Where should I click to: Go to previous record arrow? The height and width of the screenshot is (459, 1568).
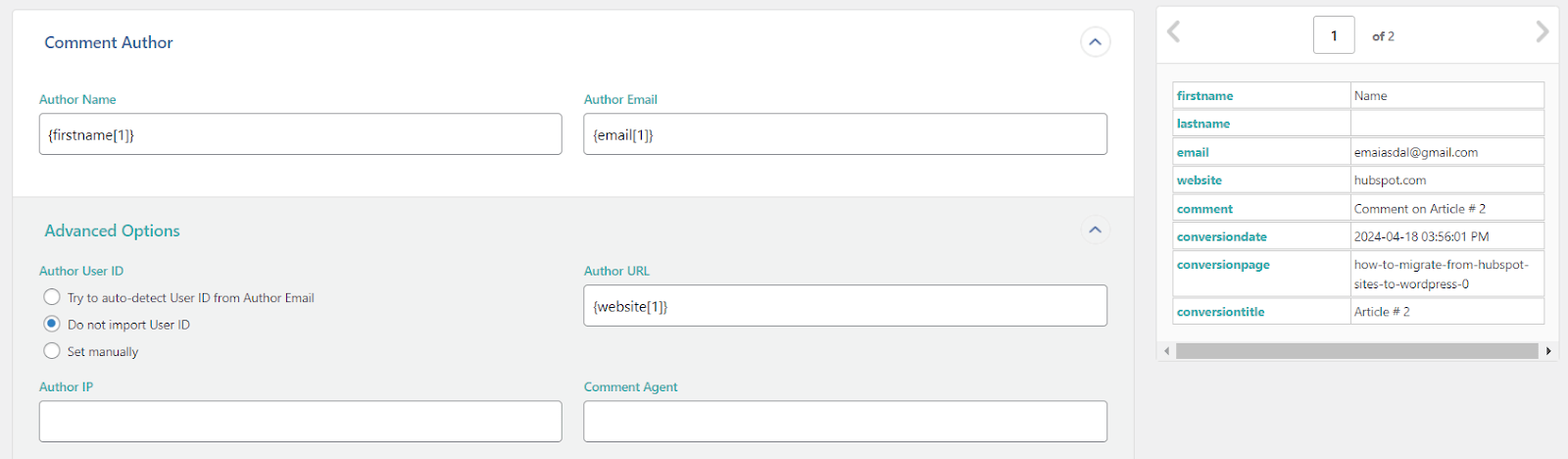[x=1174, y=32]
